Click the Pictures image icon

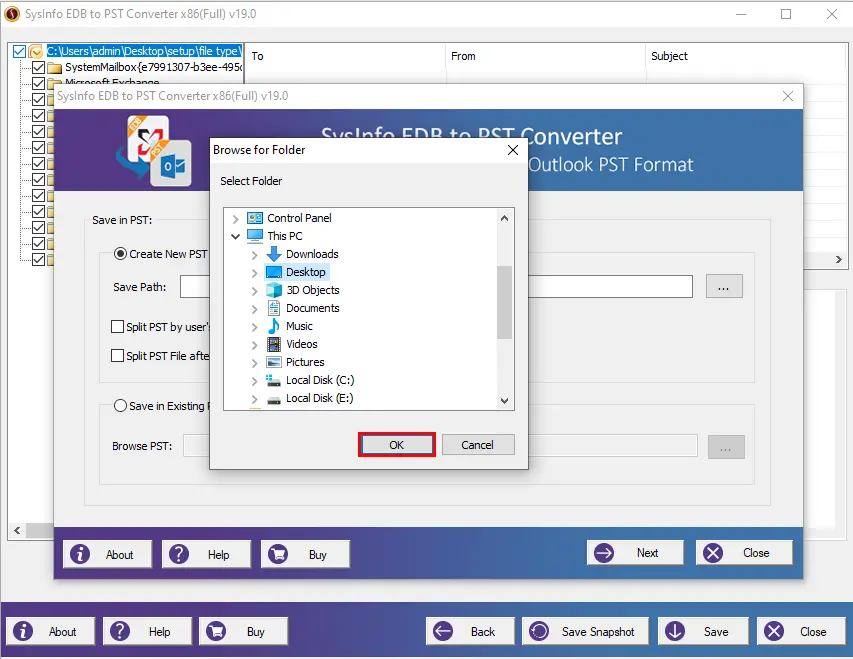click(x=274, y=361)
